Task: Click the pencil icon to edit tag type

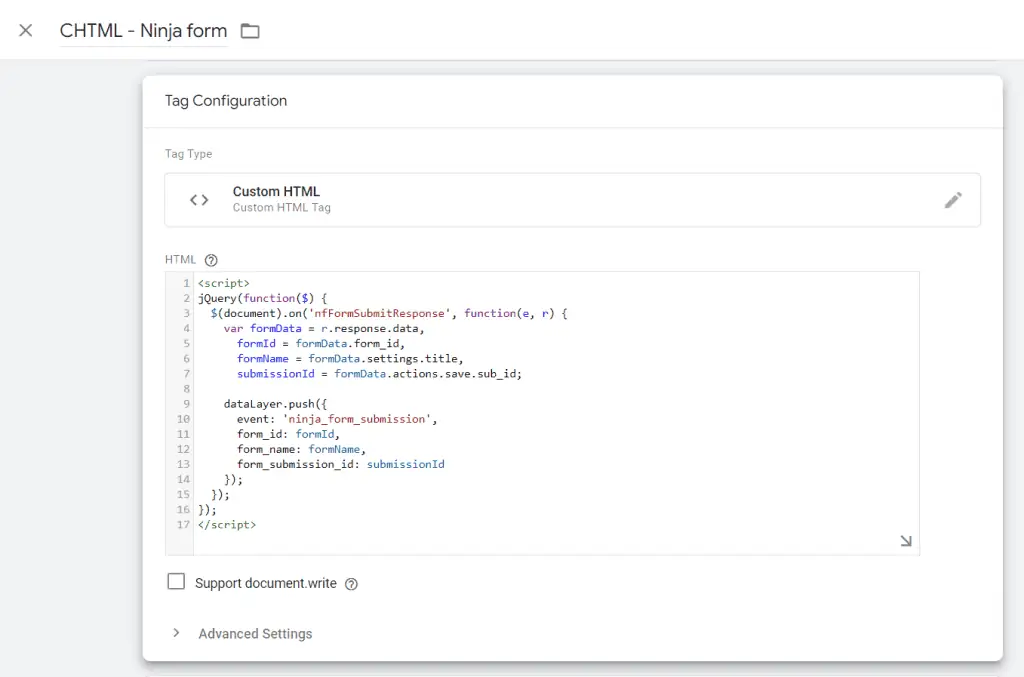Action: 953,199
